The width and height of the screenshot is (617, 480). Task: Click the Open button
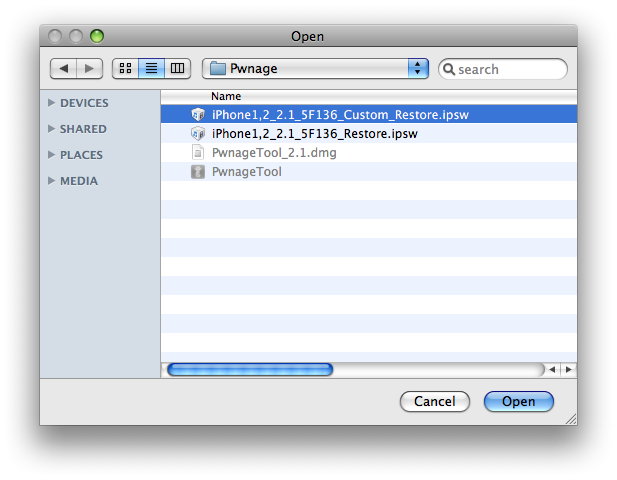click(519, 401)
